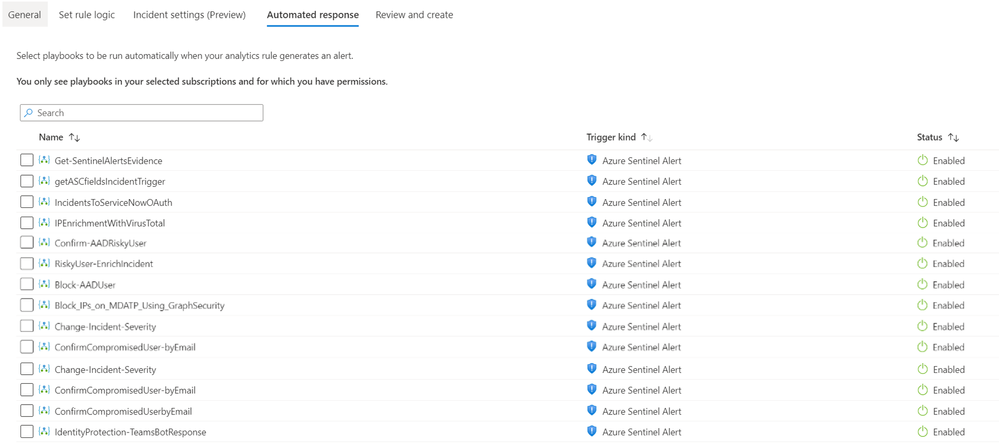Click the shield icon in the IPEnrichmentWithVirusTotal row
This screenshot has width=999, height=446.
591,222
